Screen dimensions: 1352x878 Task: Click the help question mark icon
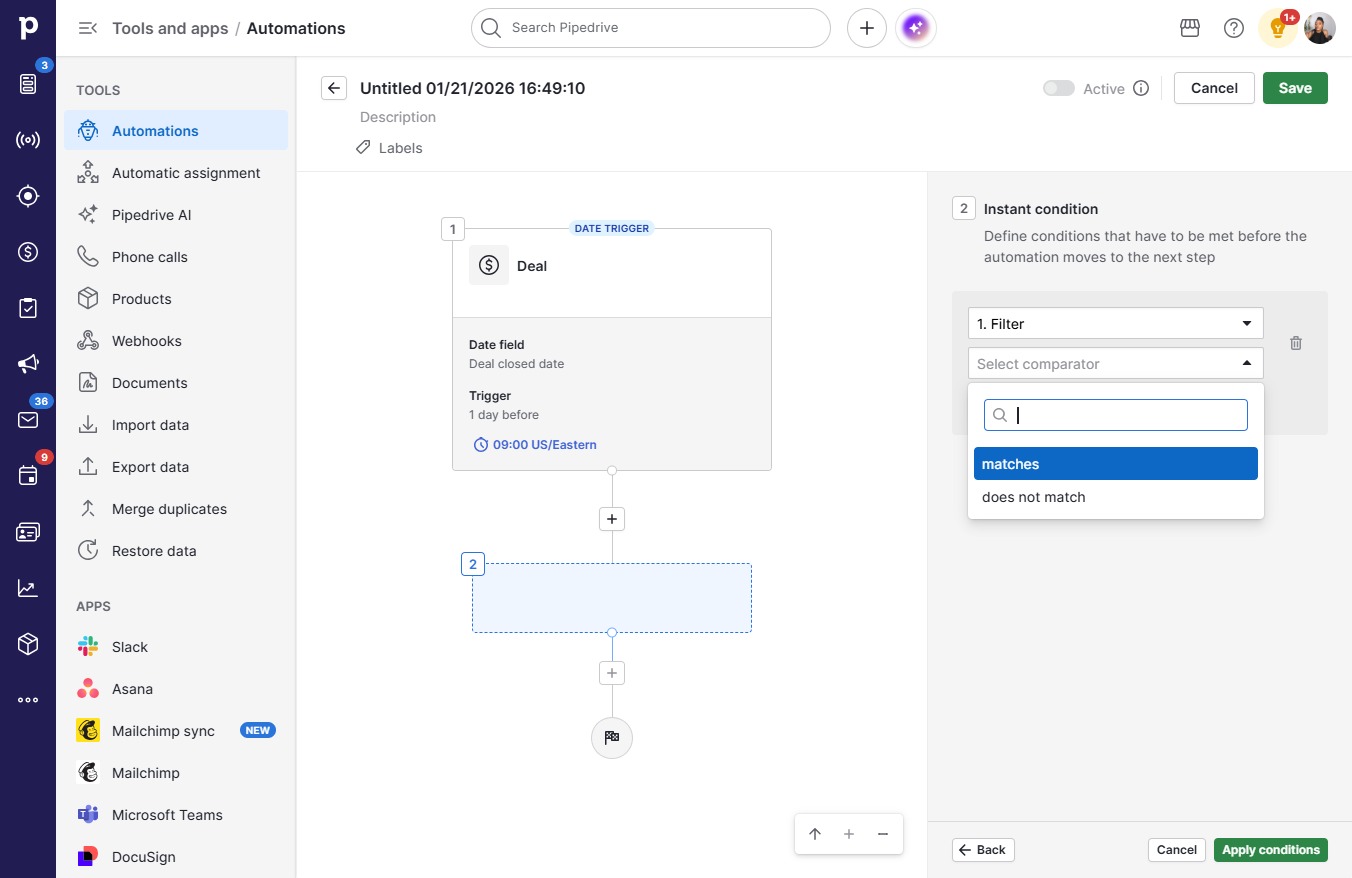[1234, 28]
